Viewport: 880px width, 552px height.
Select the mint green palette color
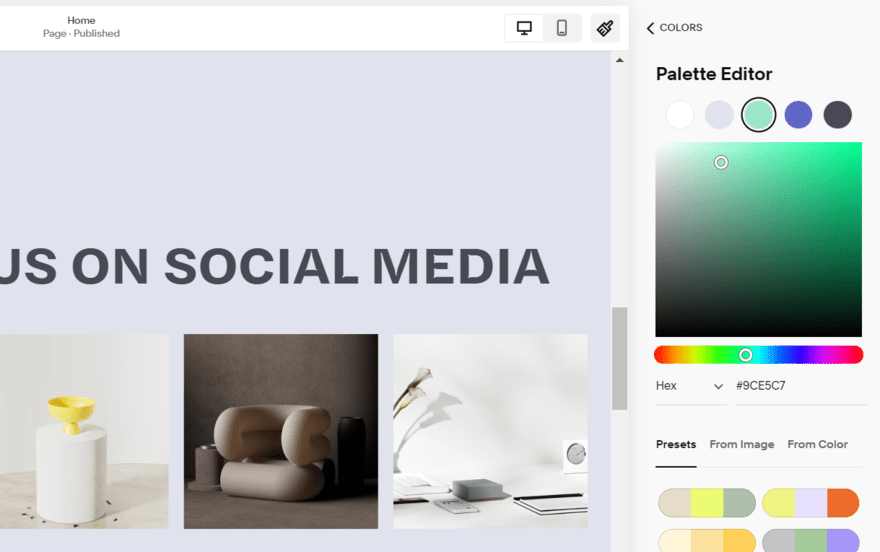(x=758, y=115)
